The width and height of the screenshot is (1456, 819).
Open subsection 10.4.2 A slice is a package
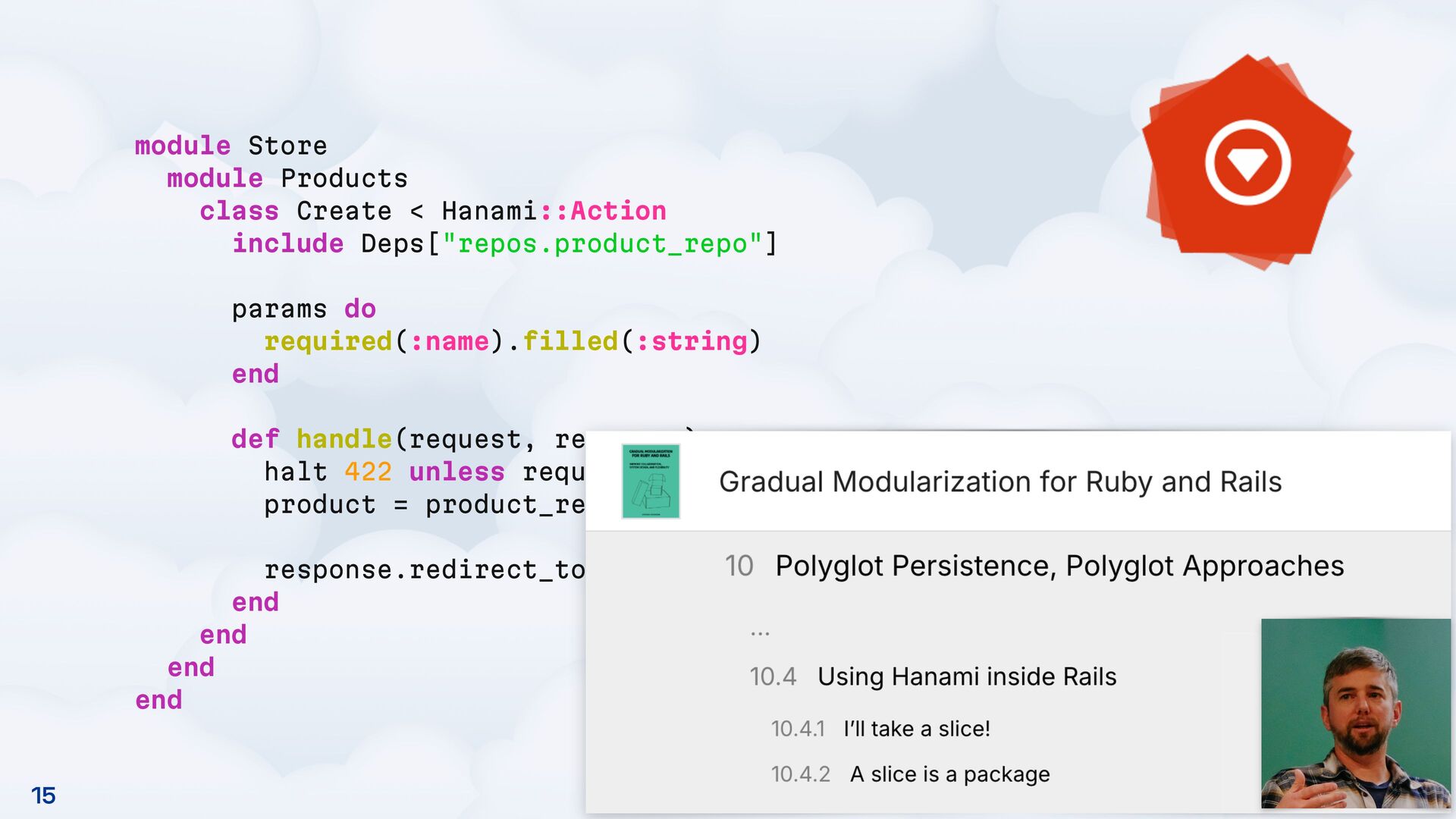(949, 774)
